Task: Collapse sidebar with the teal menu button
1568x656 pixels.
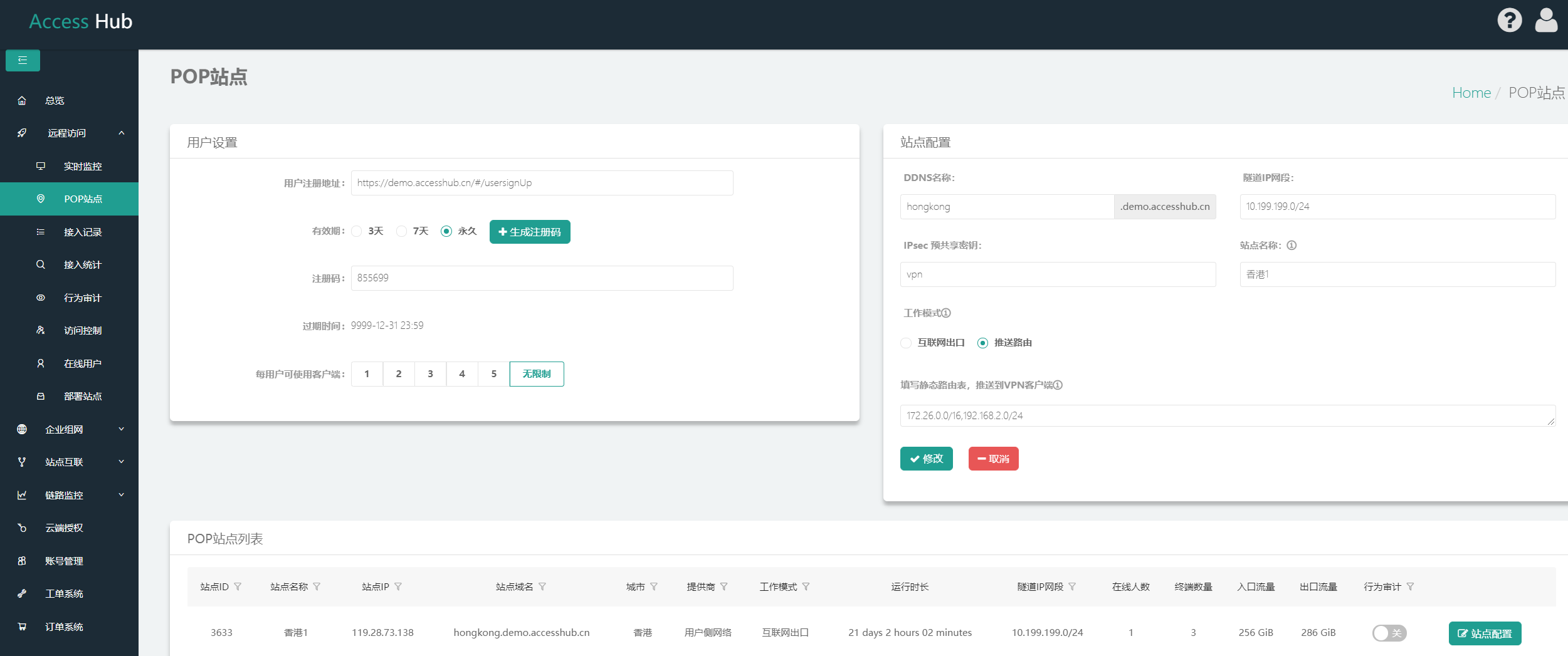Action: coord(23,60)
